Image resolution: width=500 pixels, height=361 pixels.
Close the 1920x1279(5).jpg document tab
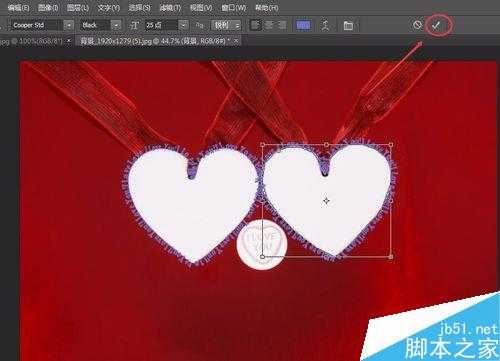(236, 41)
